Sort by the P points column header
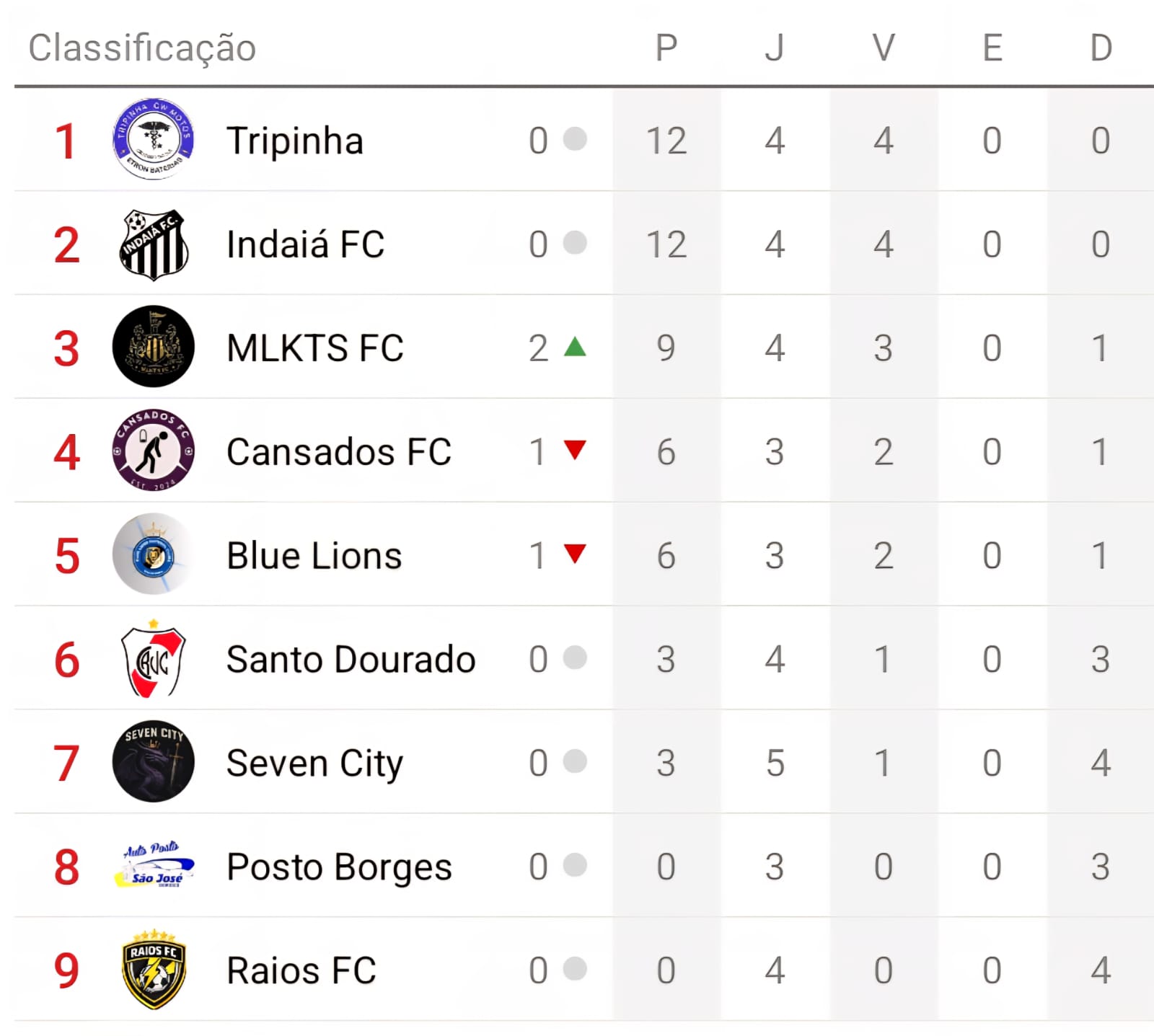1154x1036 pixels. click(x=666, y=48)
